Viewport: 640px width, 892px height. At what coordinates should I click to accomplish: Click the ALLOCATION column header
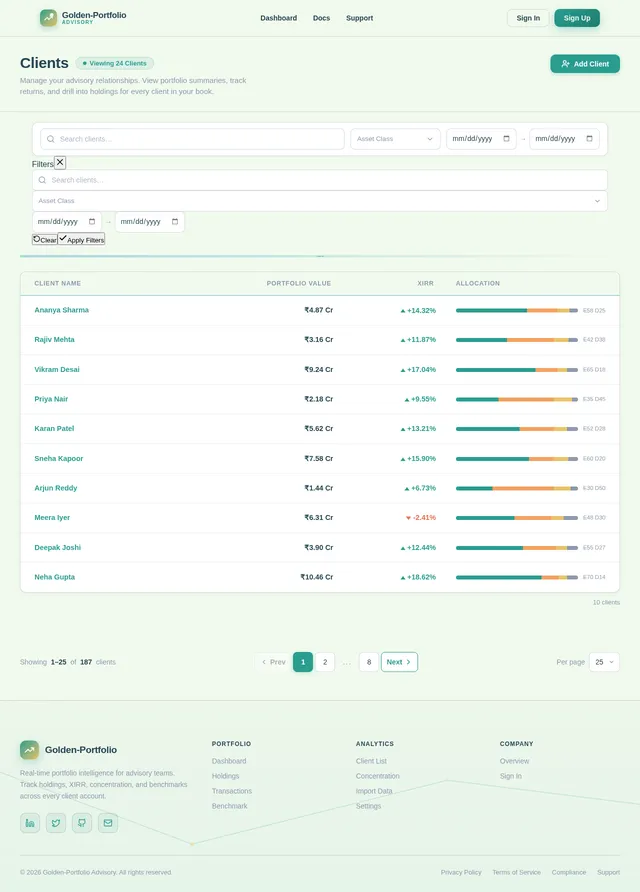pos(477,283)
